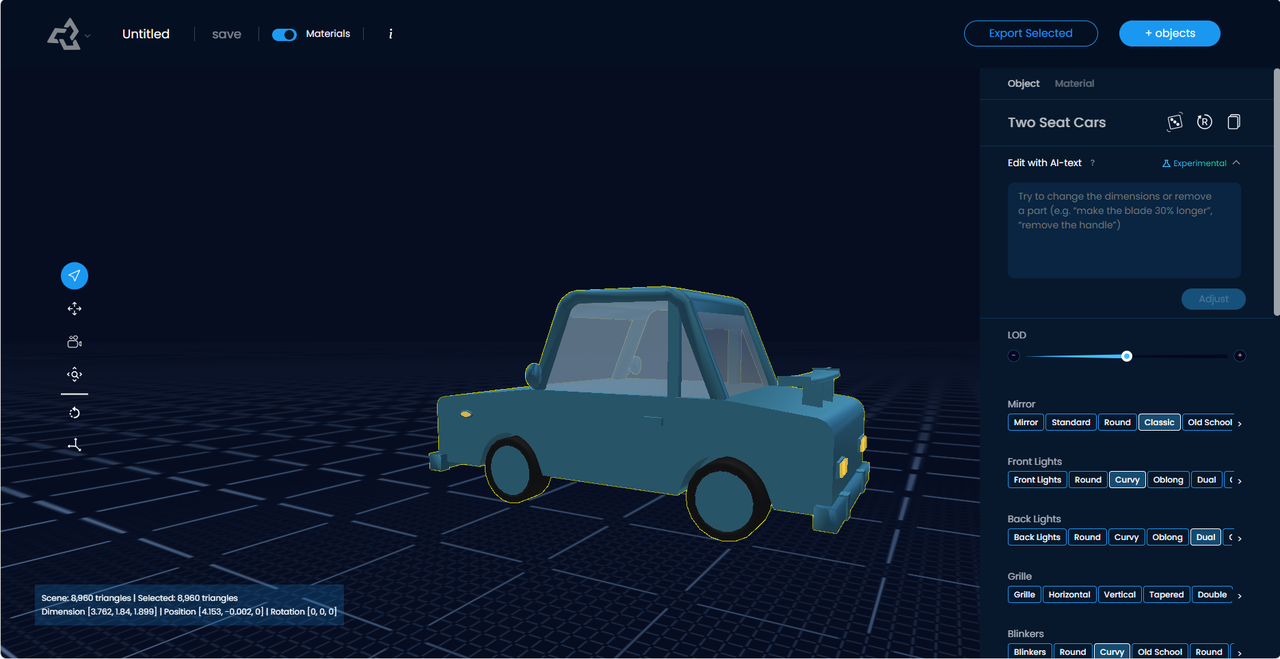The width and height of the screenshot is (1280, 659).
Task: Switch to the Material tab
Action: click(x=1074, y=84)
